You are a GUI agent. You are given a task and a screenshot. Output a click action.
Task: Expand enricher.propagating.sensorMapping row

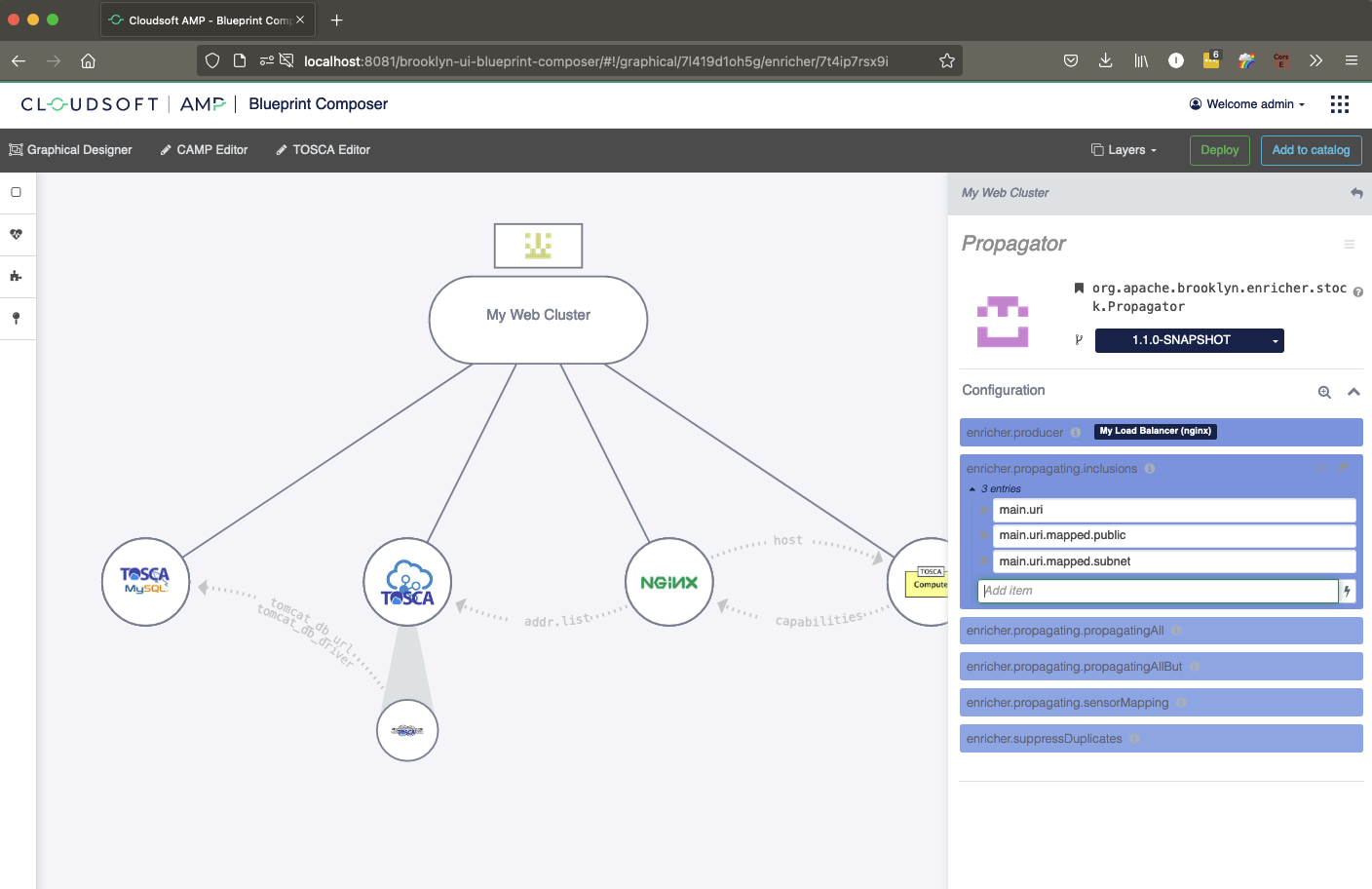(1162, 703)
